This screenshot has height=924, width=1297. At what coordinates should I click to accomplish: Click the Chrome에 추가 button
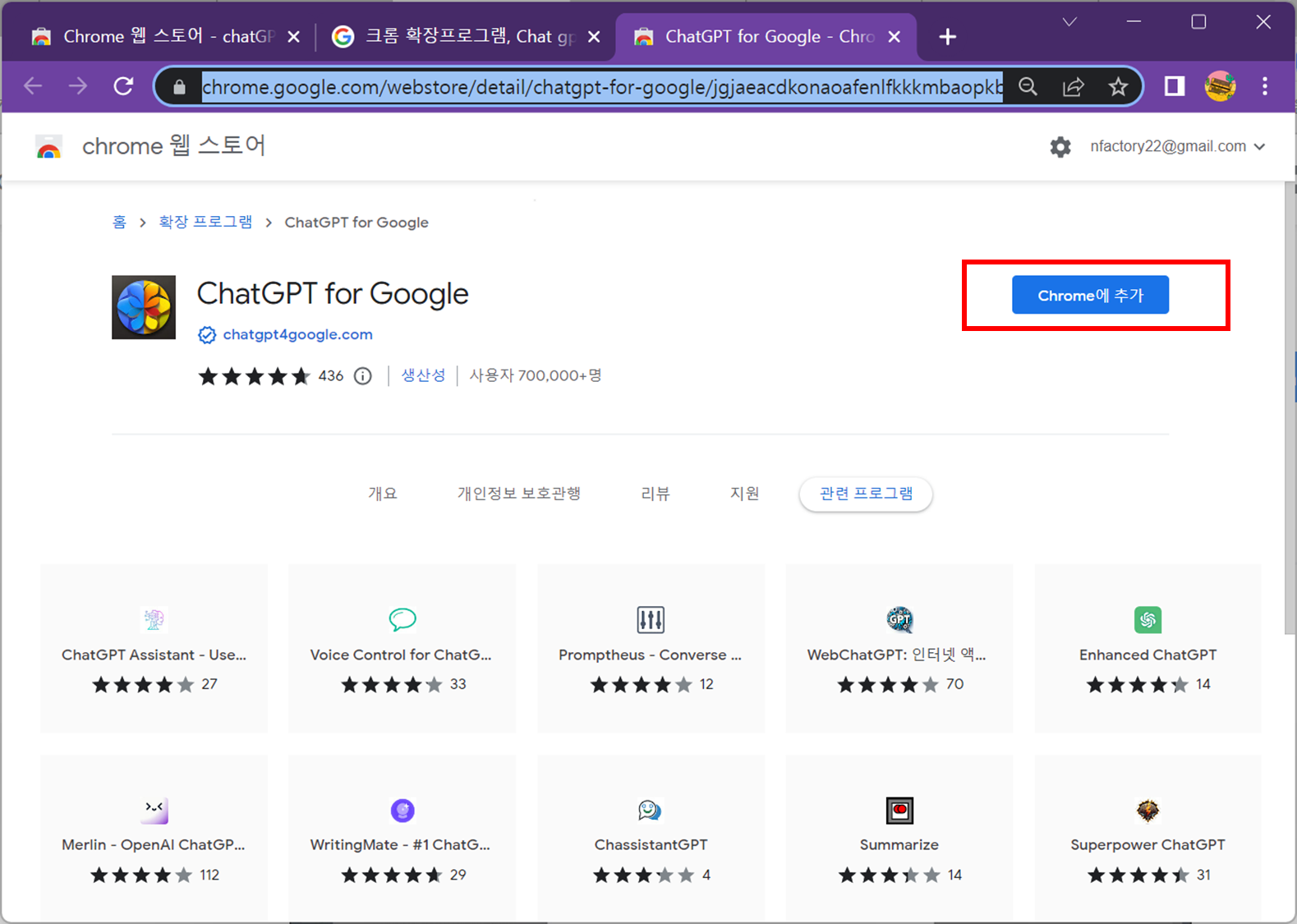pyautogui.click(x=1090, y=295)
